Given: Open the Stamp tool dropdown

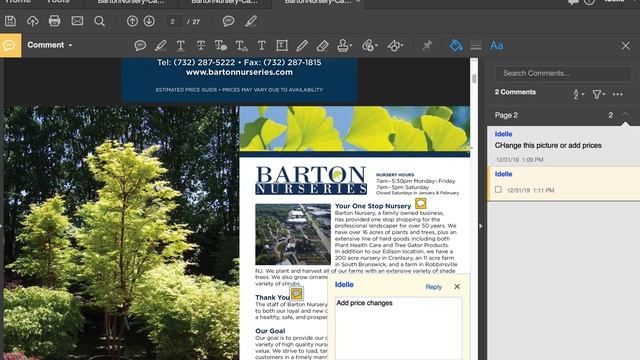Looking at the screenshot, I should (344, 45).
